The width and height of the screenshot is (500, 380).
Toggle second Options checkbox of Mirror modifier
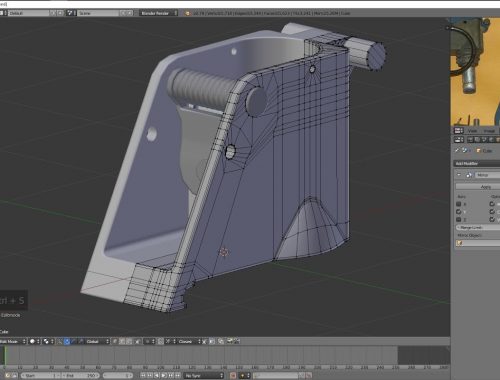[x=492, y=212]
